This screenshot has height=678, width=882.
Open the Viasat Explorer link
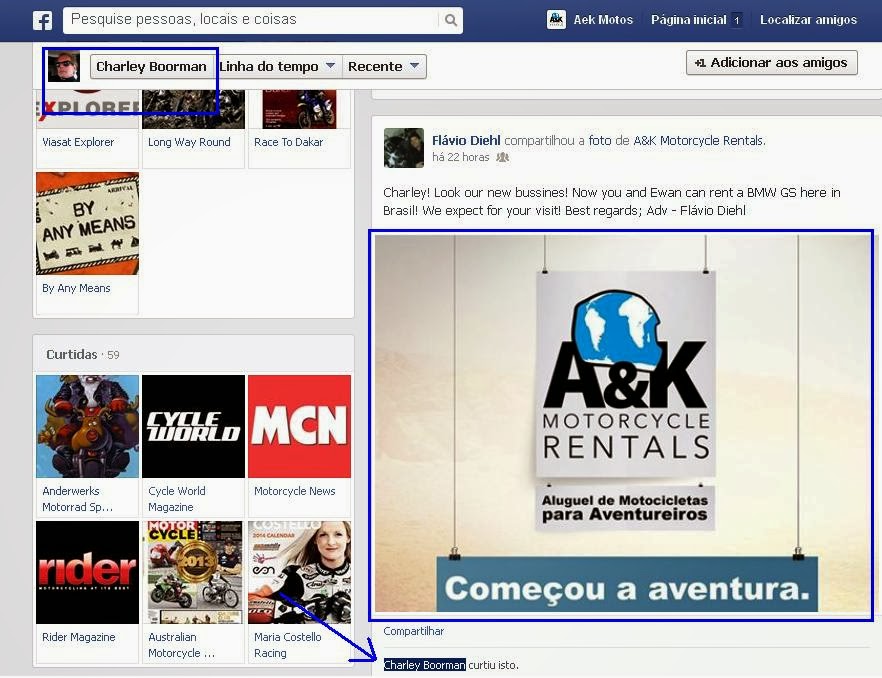[78, 142]
